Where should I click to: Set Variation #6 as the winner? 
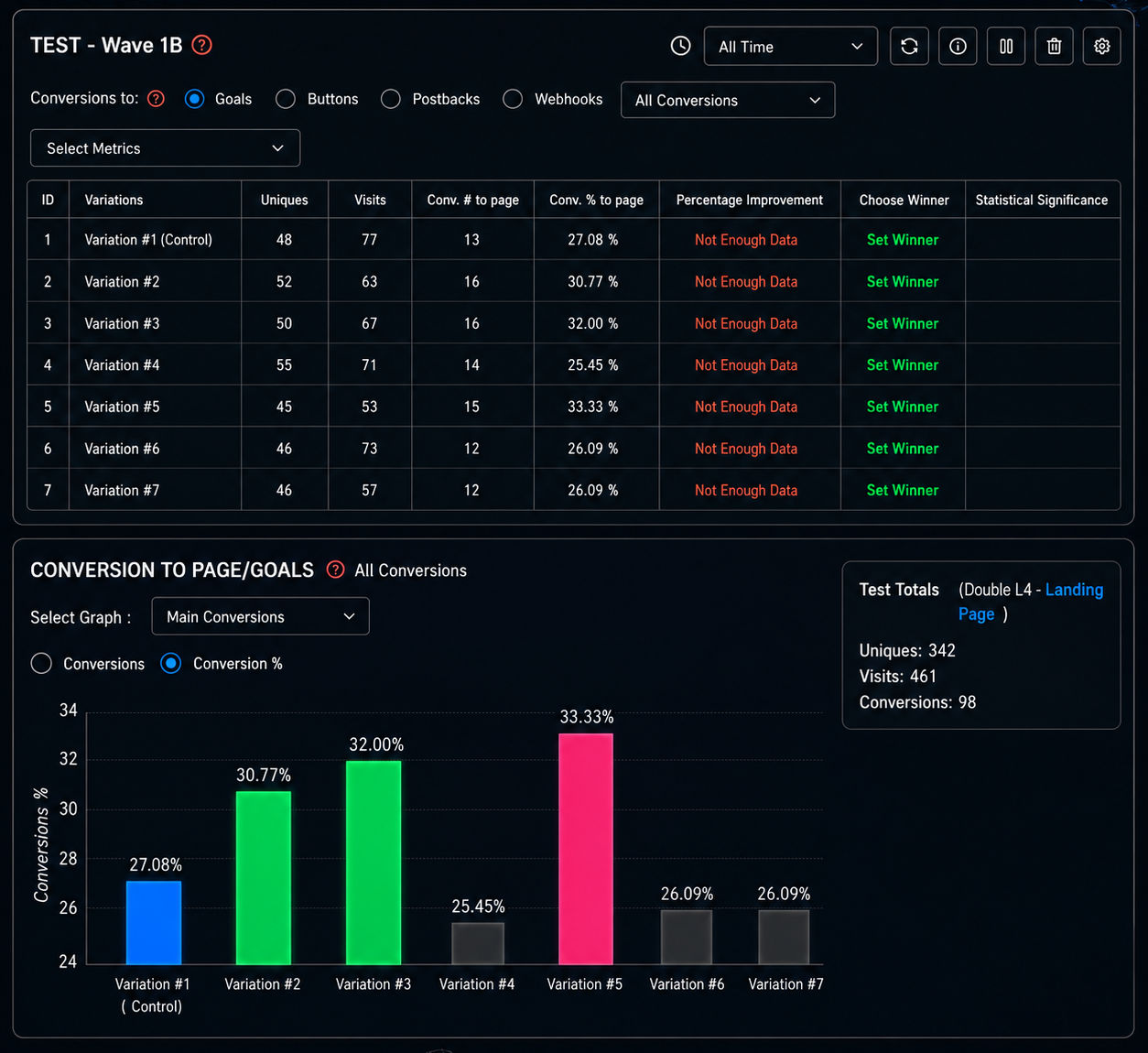[903, 449]
